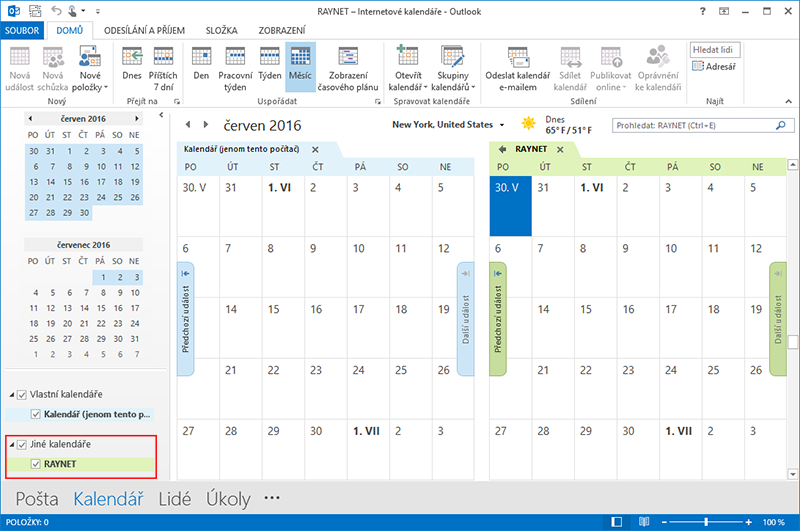Click Odeslat kalendář e-mailem

click(x=517, y=68)
